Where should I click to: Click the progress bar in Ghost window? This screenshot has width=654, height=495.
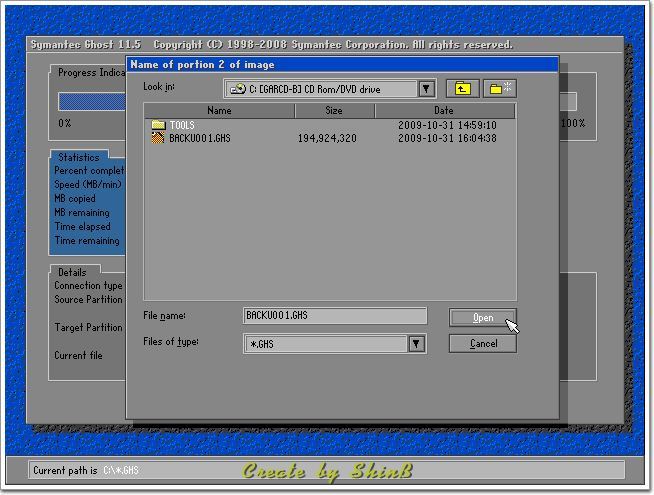point(92,102)
